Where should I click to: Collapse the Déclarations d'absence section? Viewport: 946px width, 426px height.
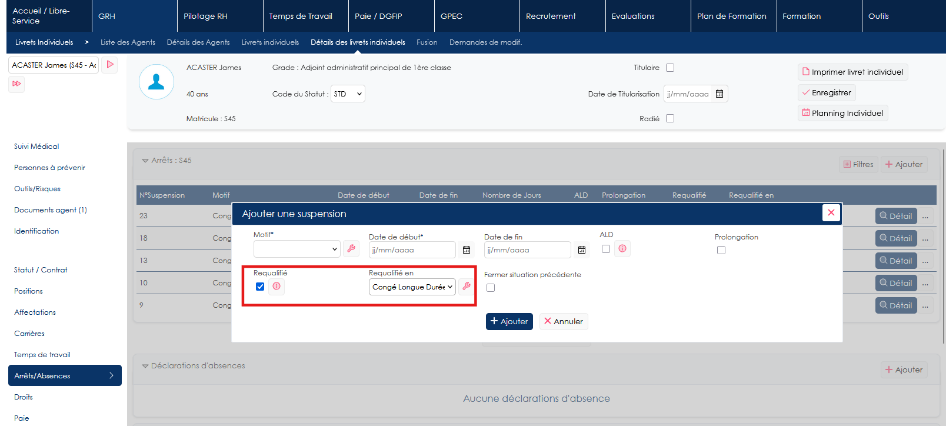(145, 366)
